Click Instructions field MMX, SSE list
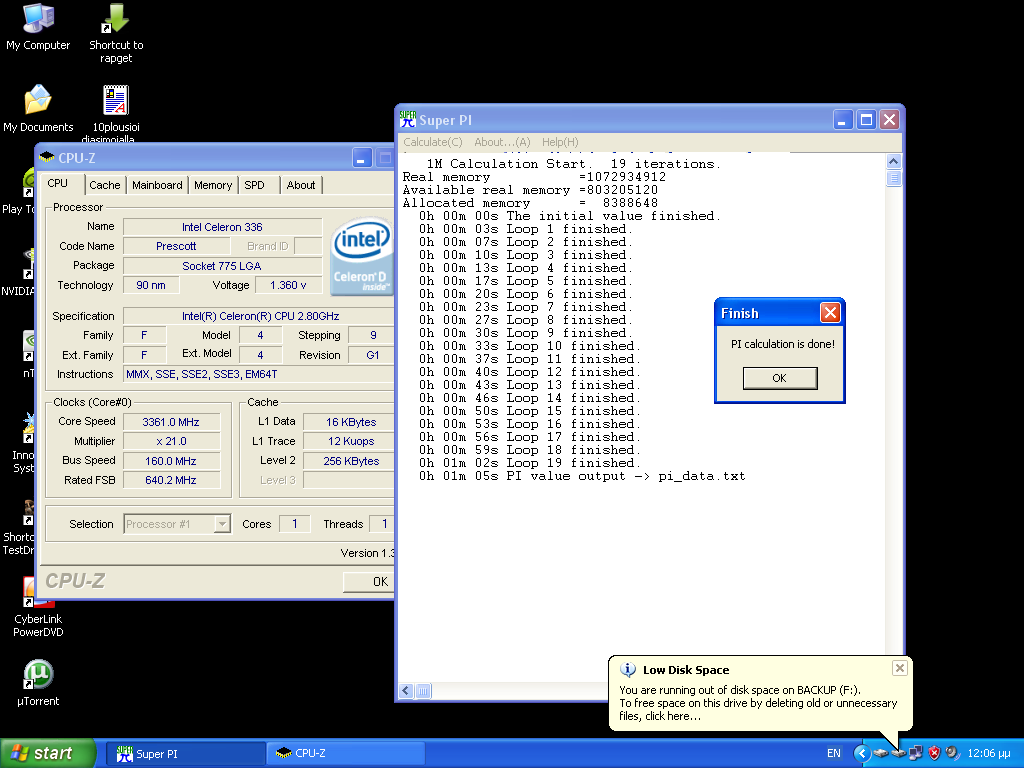Viewport: 1024px width, 768px height. [259, 374]
